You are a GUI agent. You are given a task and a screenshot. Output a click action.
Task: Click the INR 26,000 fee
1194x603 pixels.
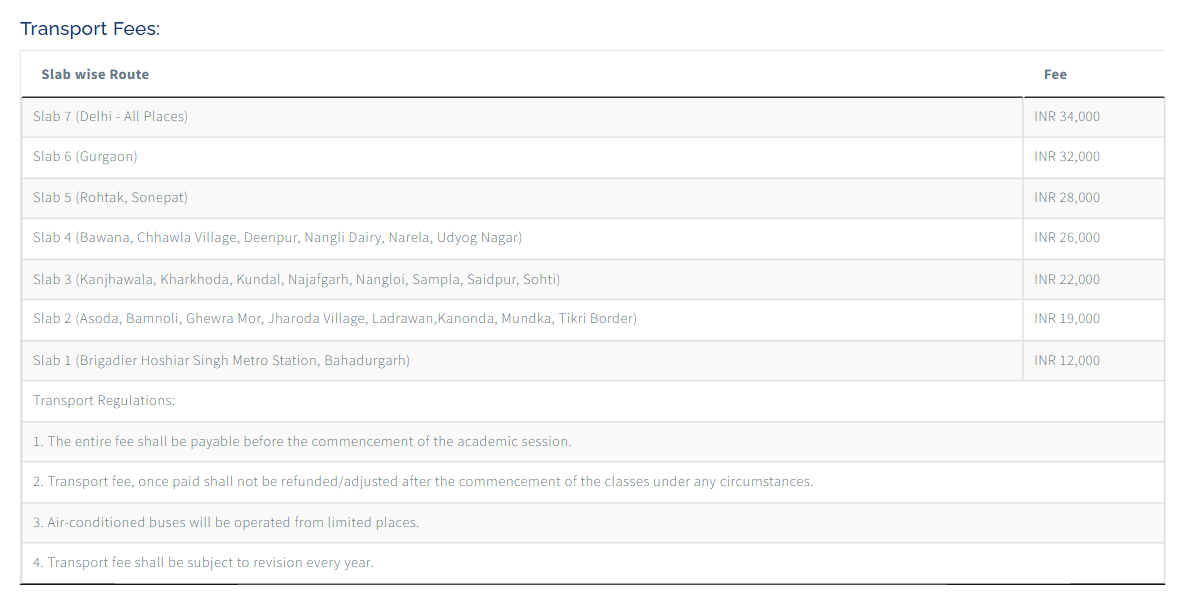pyautogui.click(x=1067, y=238)
